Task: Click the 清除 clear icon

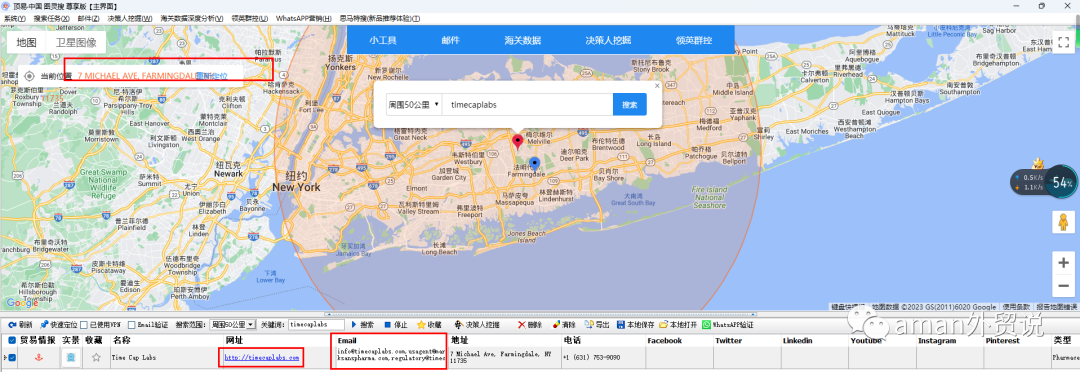Action: coord(556,324)
